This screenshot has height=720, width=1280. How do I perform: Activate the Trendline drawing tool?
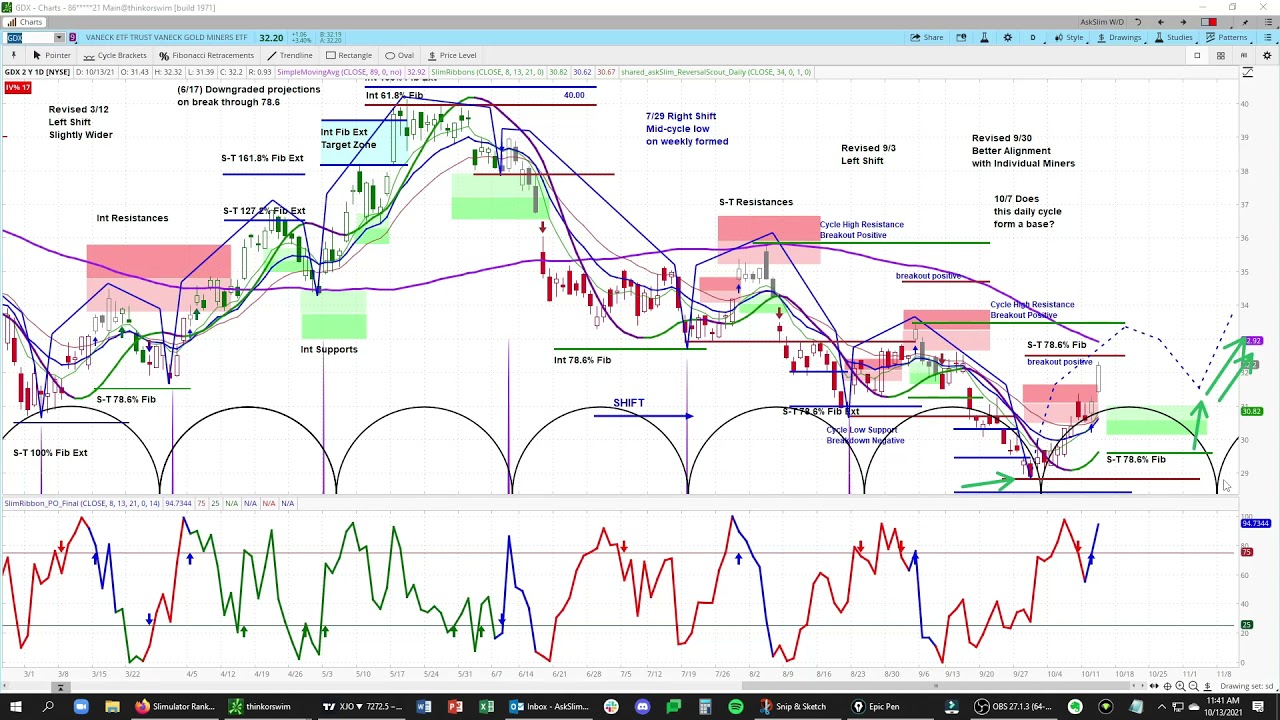[x=289, y=55]
